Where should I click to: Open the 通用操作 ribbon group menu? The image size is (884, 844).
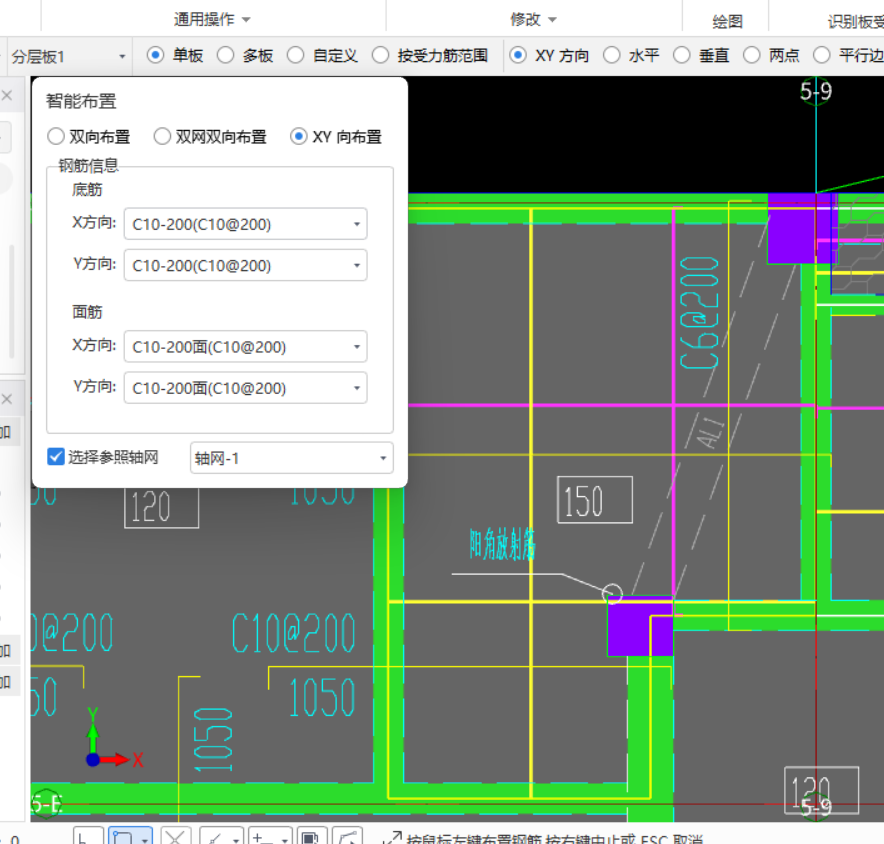[x=212, y=20]
